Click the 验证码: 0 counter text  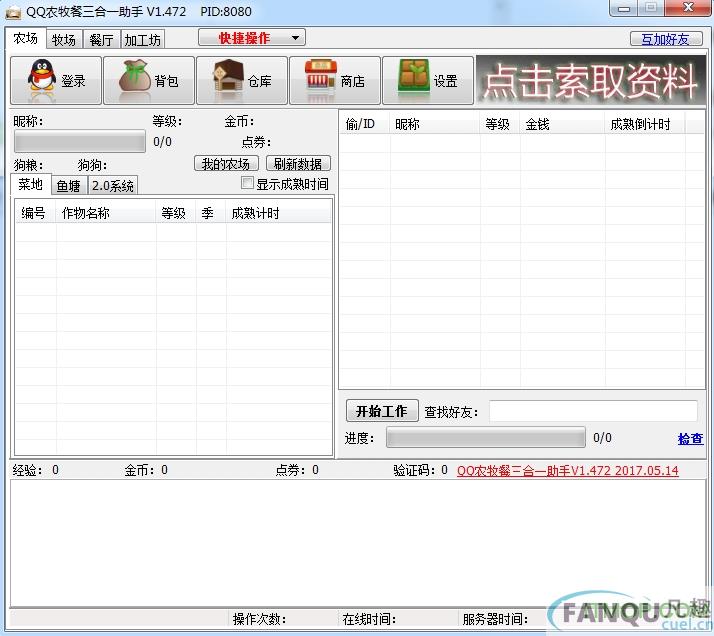coord(420,470)
